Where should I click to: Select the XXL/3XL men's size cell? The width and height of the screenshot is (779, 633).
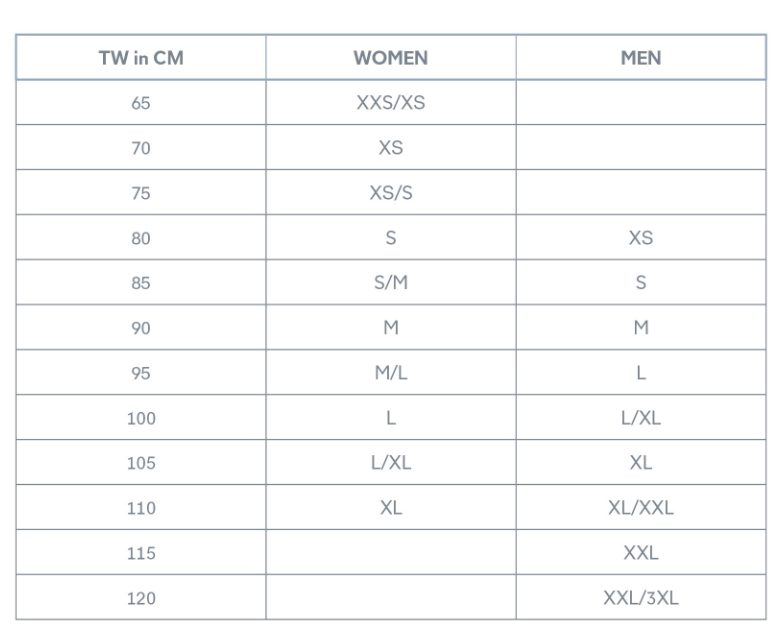tap(641, 598)
